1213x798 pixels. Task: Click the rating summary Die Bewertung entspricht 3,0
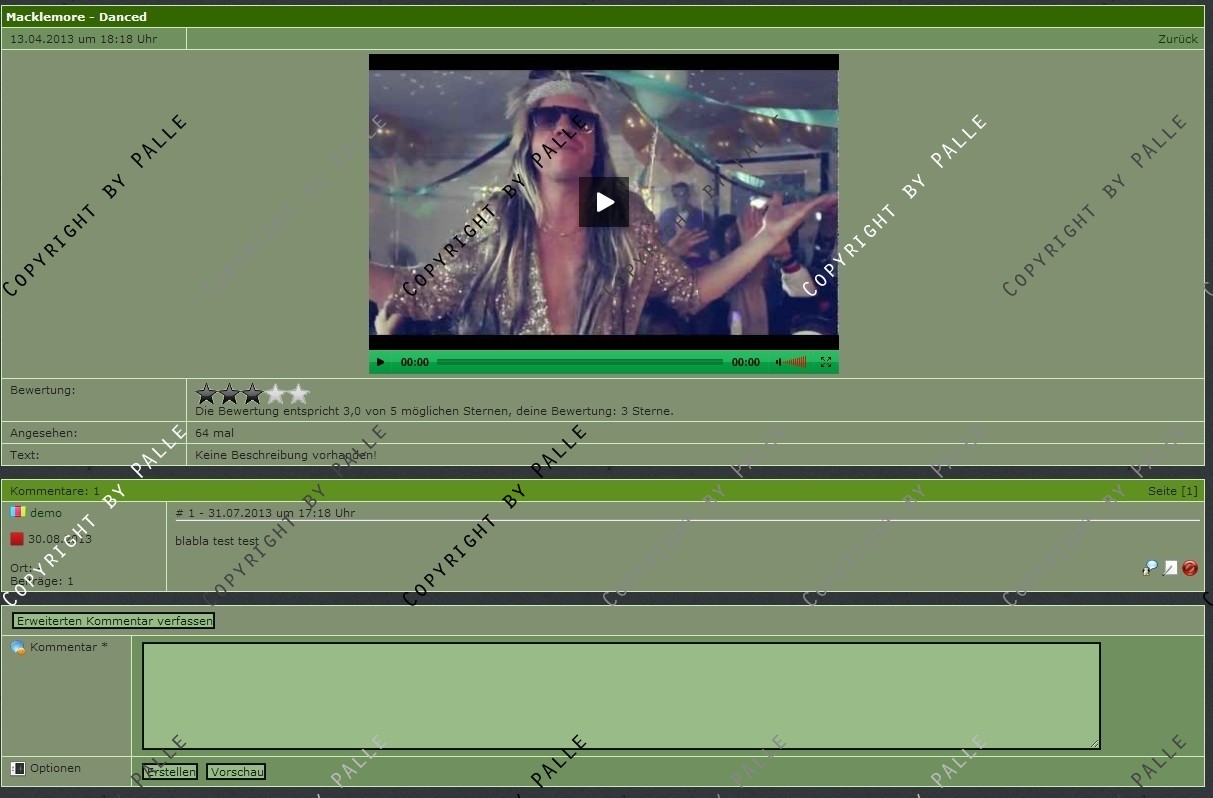pos(434,411)
